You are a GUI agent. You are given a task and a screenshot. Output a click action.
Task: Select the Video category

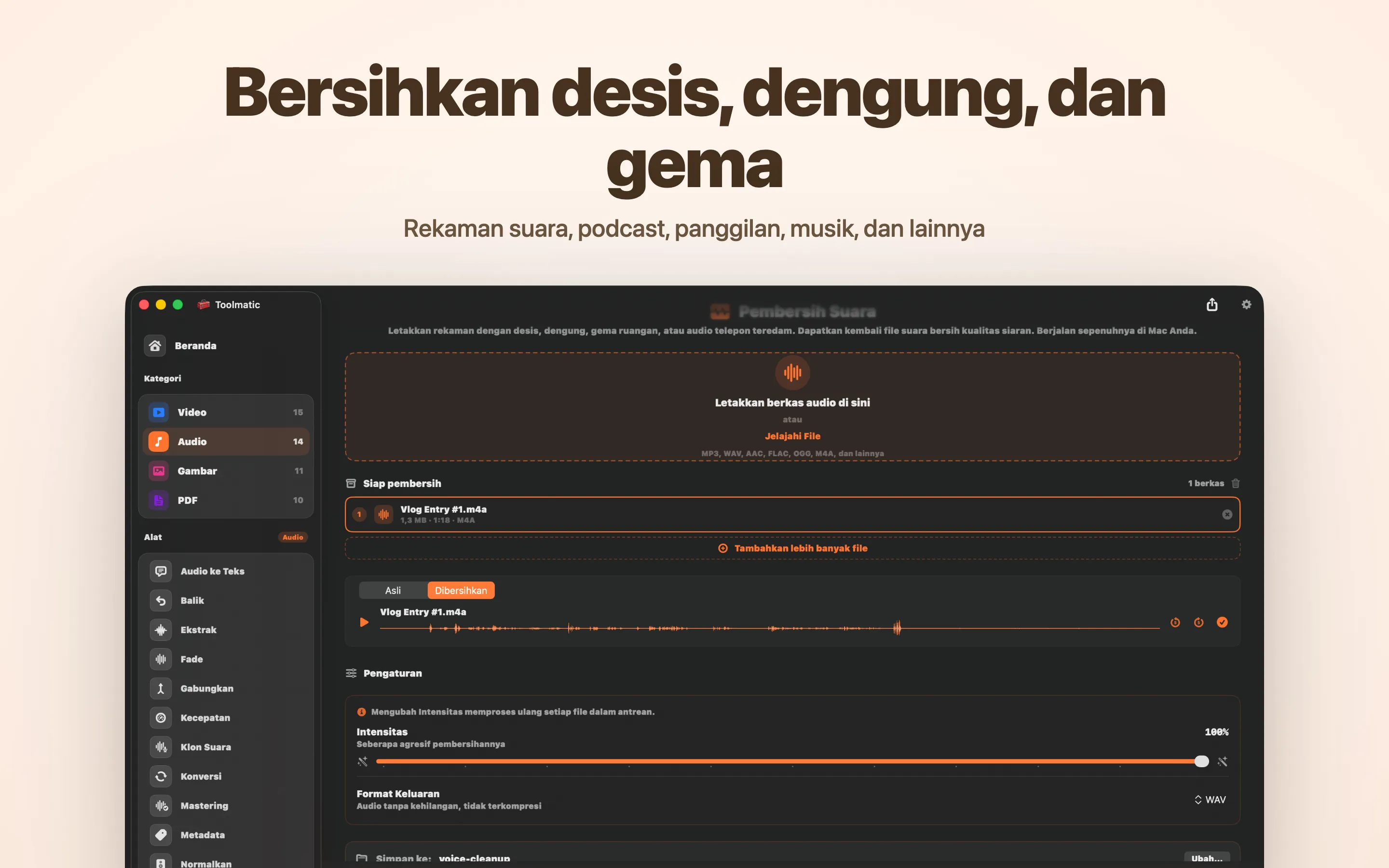tap(226, 412)
